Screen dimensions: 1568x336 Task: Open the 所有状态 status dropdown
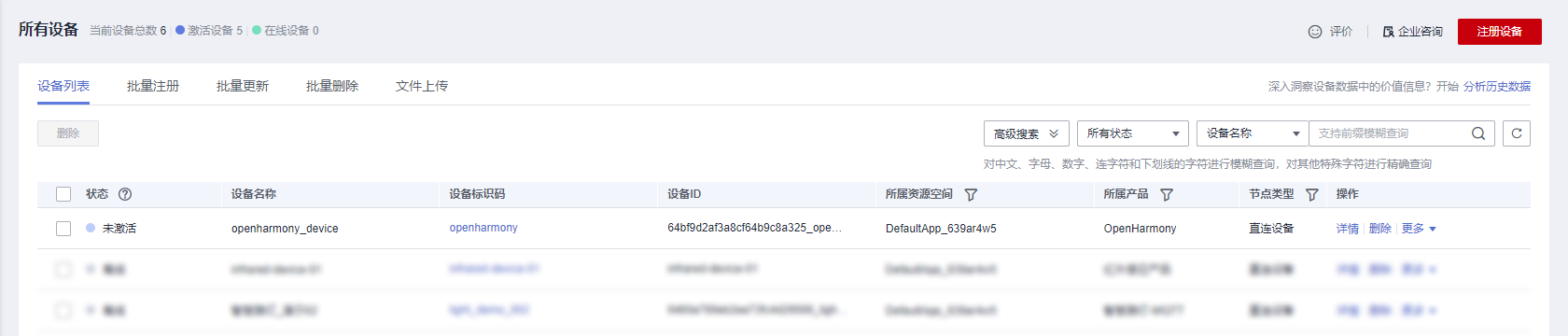click(1133, 133)
